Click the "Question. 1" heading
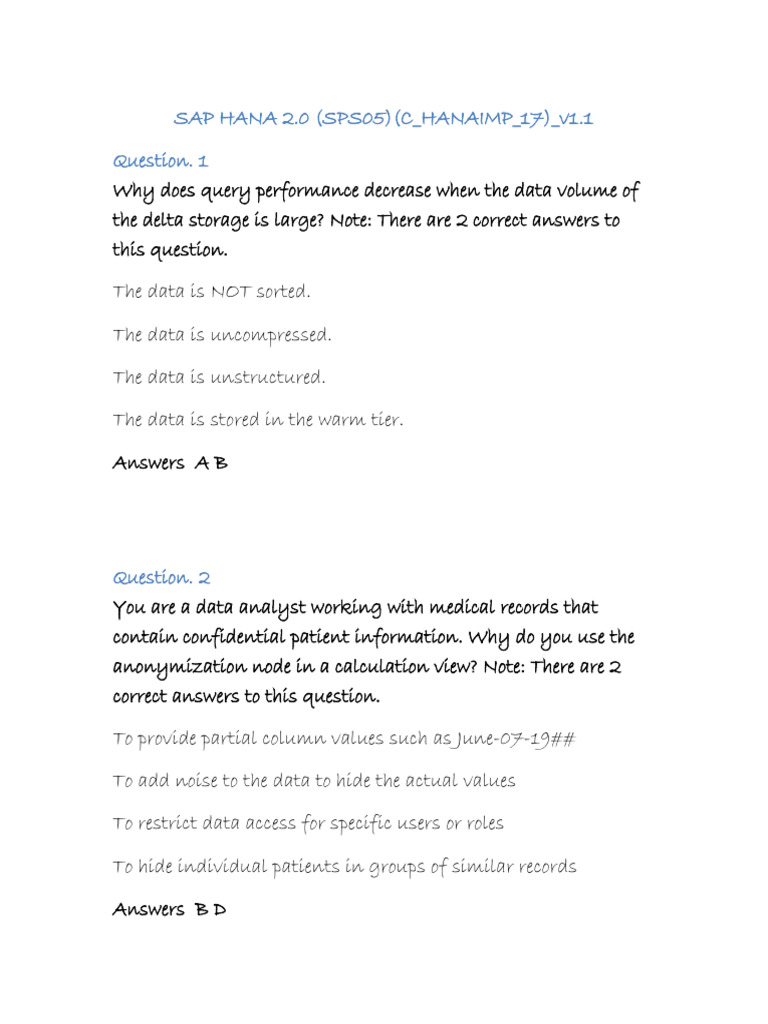 tap(160, 161)
